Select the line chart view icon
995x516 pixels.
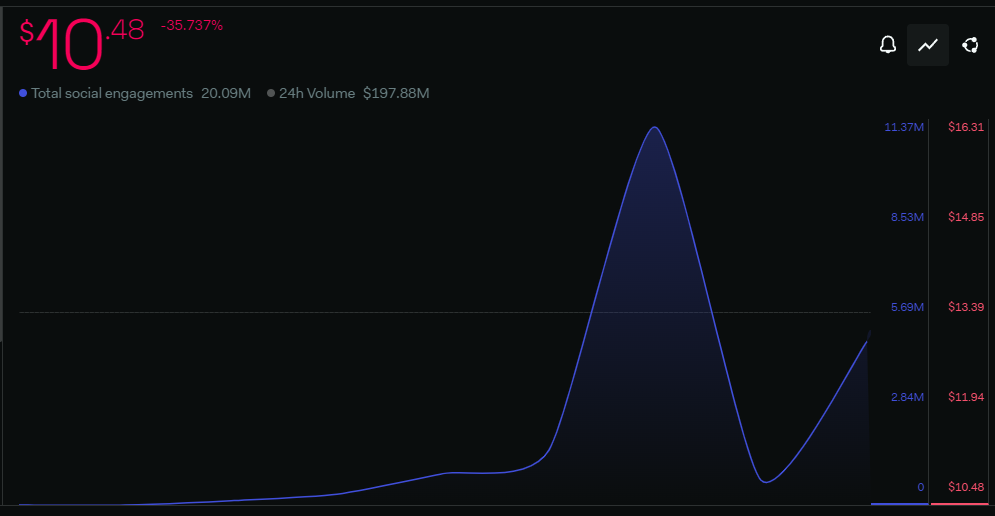pos(928,45)
